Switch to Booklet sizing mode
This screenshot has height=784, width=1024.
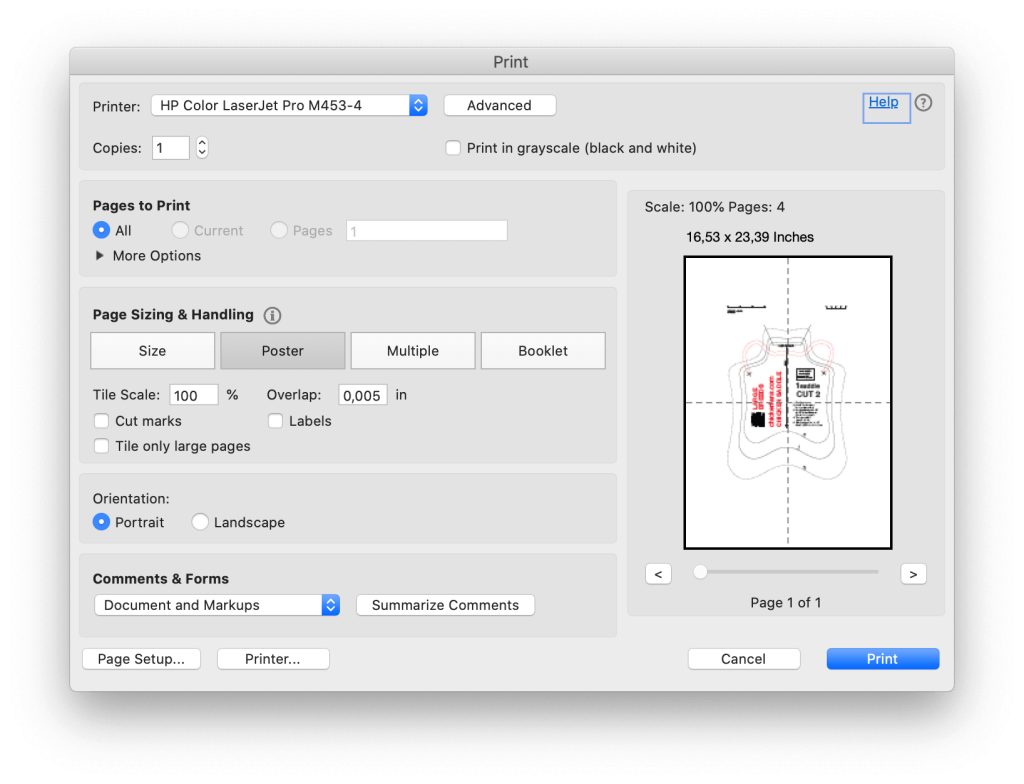(x=543, y=351)
